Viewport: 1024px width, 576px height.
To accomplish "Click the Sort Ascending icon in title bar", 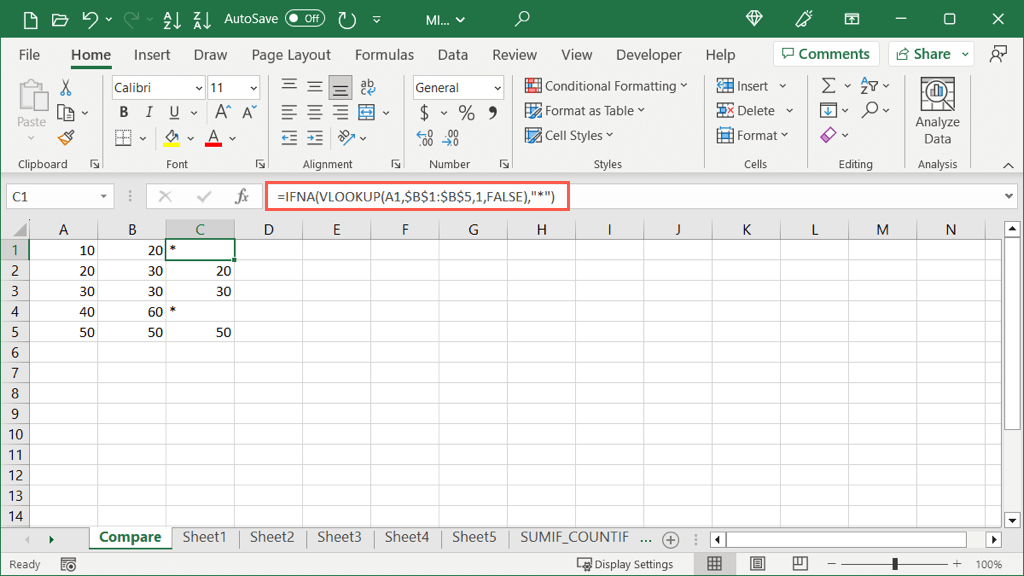I will [172, 19].
